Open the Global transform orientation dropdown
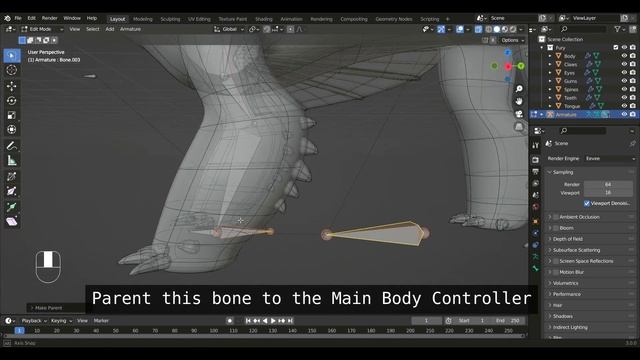The width and height of the screenshot is (640, 360). click(229, 29)
